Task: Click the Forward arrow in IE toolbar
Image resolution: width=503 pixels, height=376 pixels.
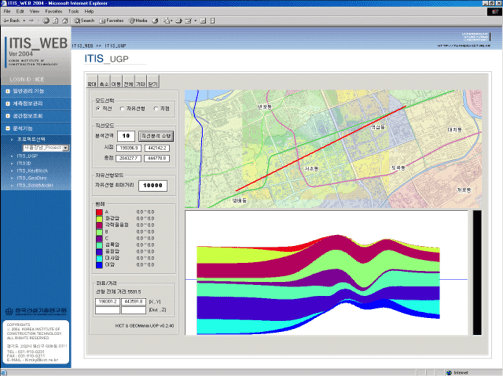Action: [31, 21]
